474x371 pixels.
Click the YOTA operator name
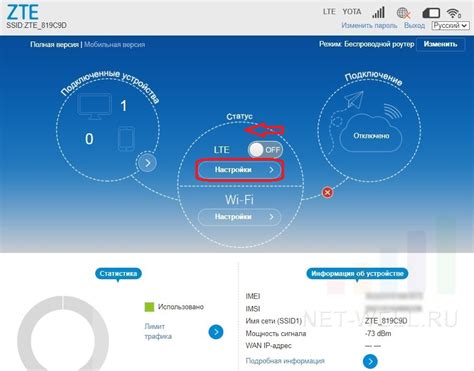coord(352,12)
